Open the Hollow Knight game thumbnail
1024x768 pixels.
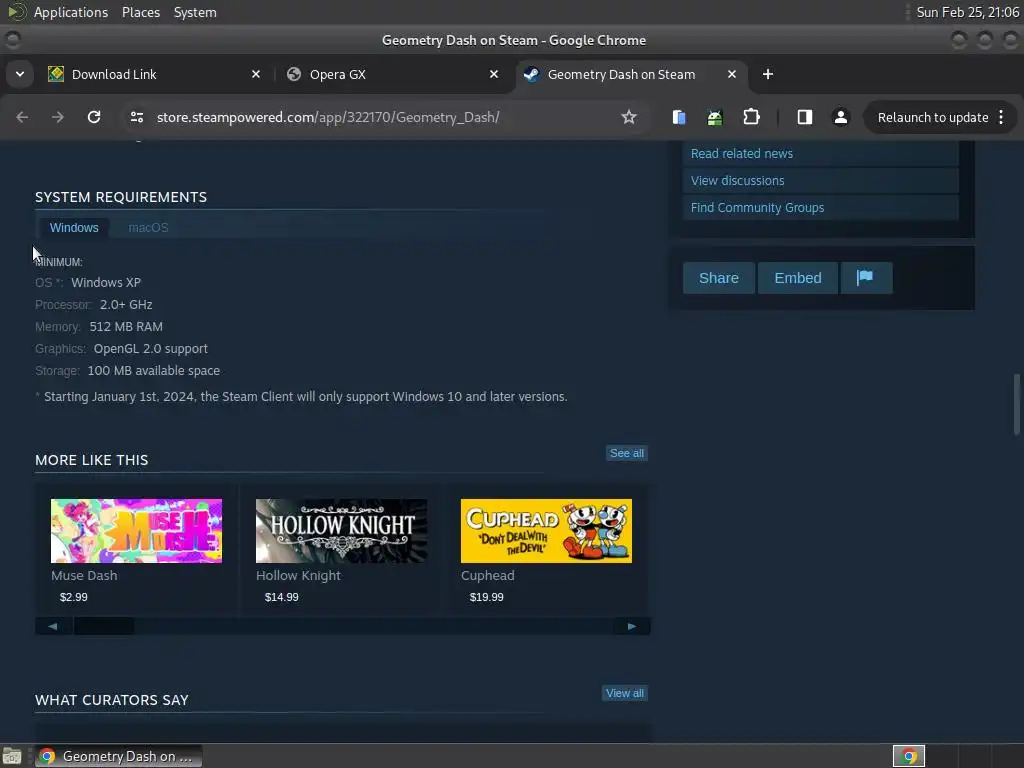click(x=342, y=531)
